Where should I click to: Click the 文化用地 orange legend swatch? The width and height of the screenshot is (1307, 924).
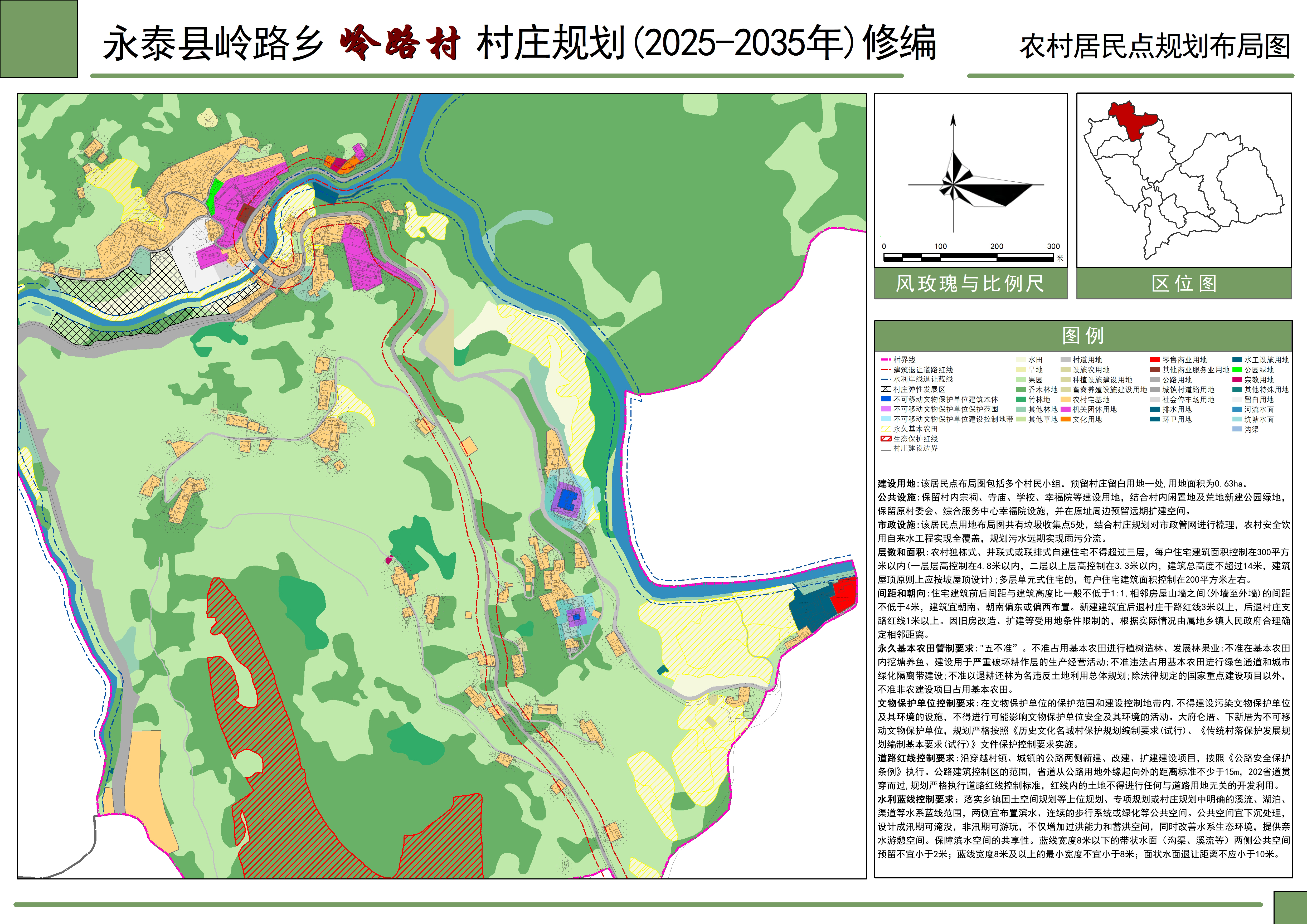(x=1065, y=420)
